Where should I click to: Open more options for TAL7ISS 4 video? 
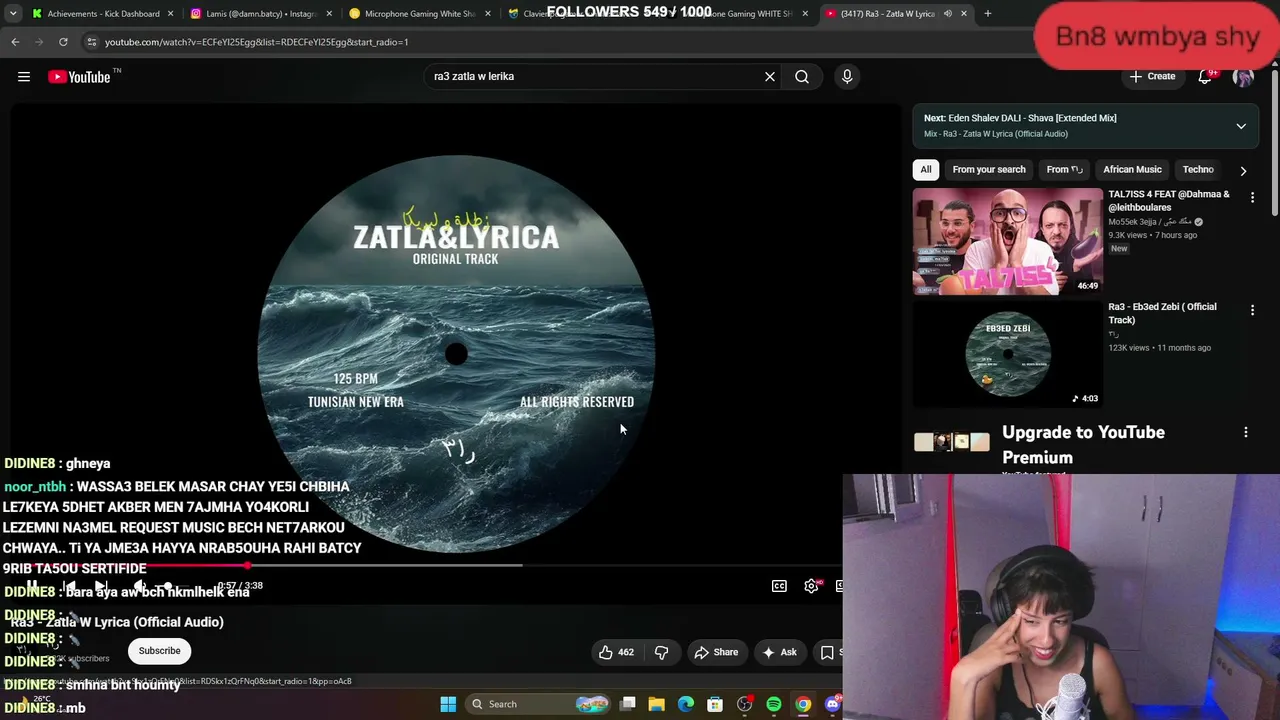(1252, 198)
